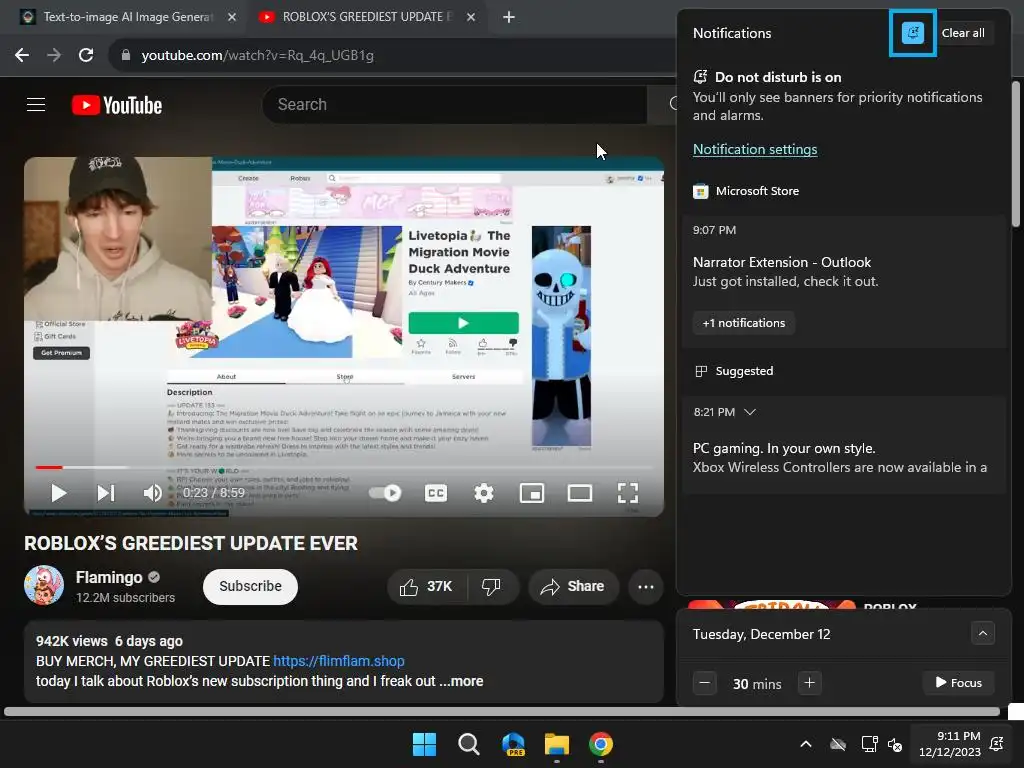Click the horizontal page scrollbar
1024x768 pixels.
pyautogui.click(x=502, y=712)
